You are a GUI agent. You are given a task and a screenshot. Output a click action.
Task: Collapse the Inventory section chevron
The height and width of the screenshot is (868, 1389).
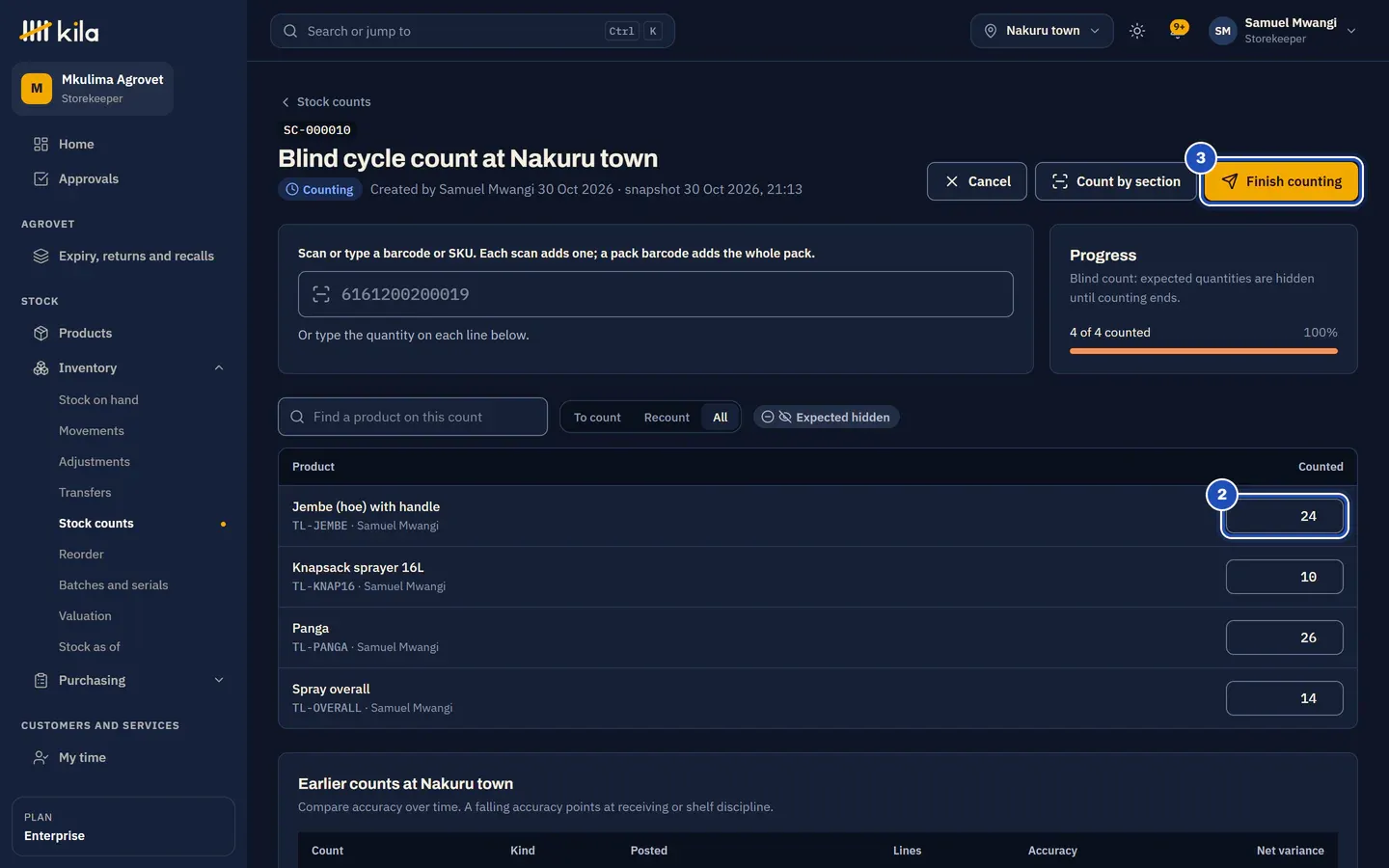pyautogui.click(x=219, y=367)
